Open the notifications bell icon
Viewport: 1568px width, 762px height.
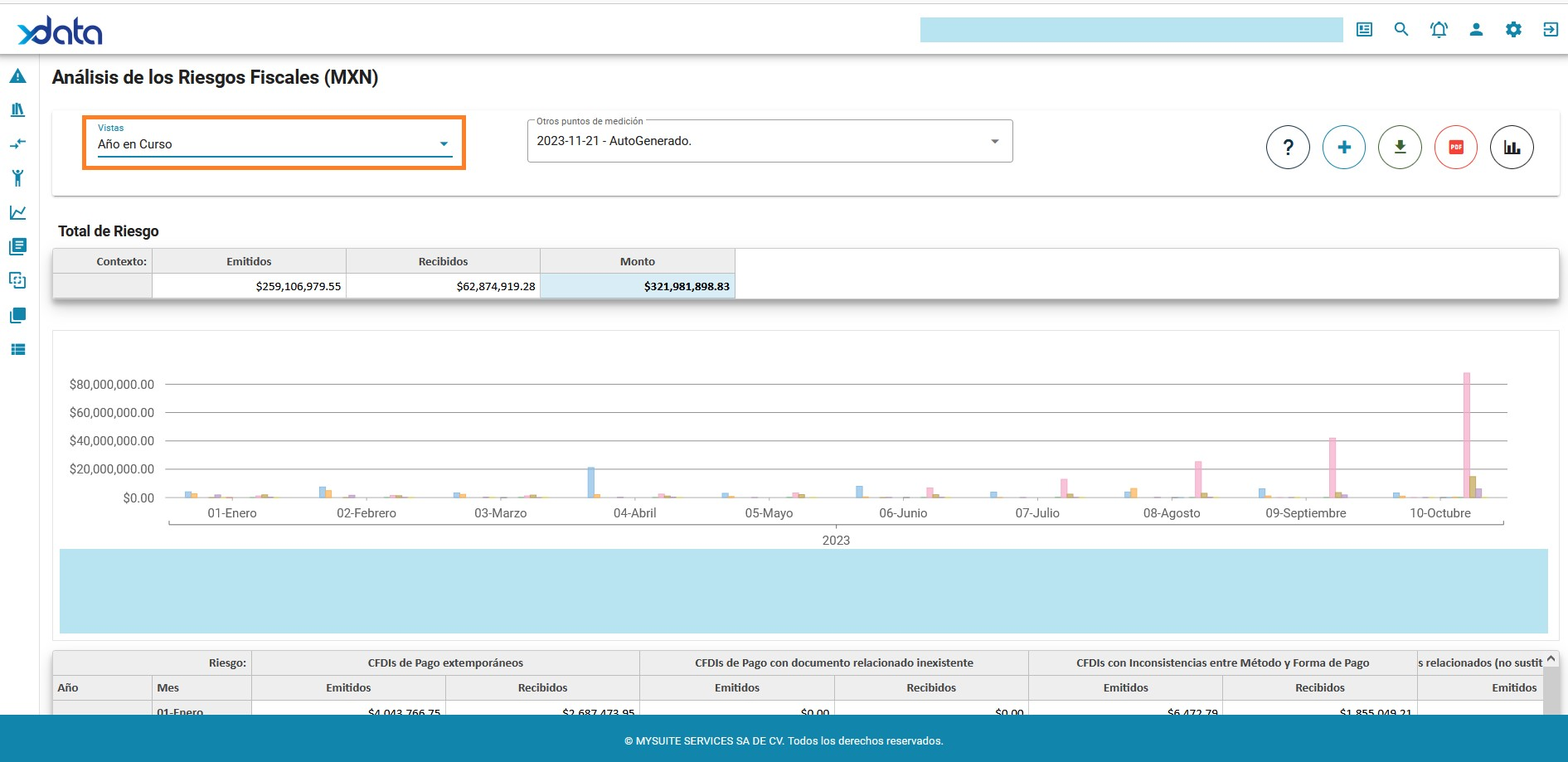click(x=1439, y=30)
